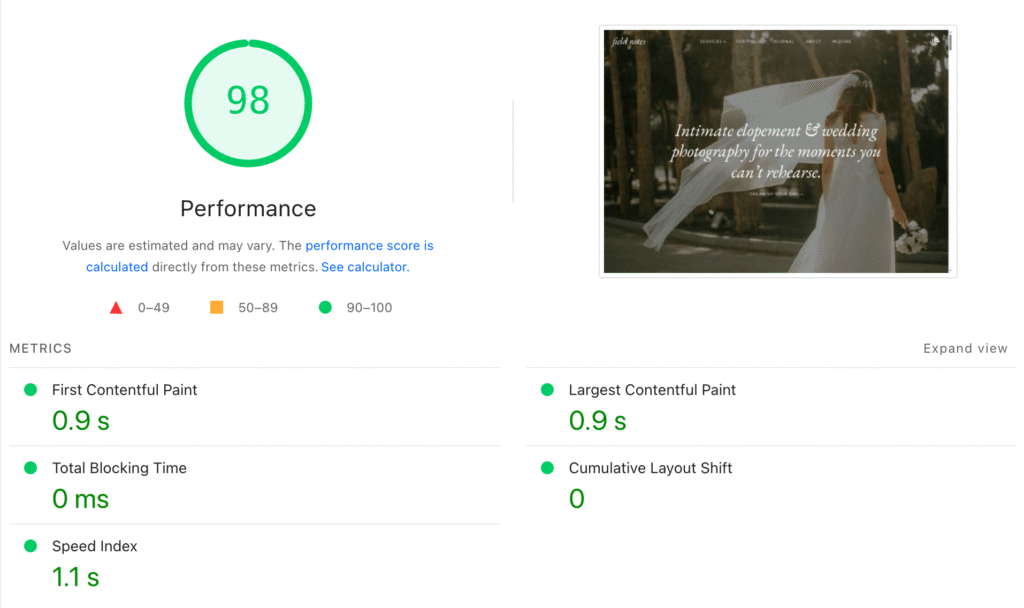This screenshot has height=608, width=1024.
Task: Click the orange square for the 50–89 range
Action: click(x=217, y=307)
